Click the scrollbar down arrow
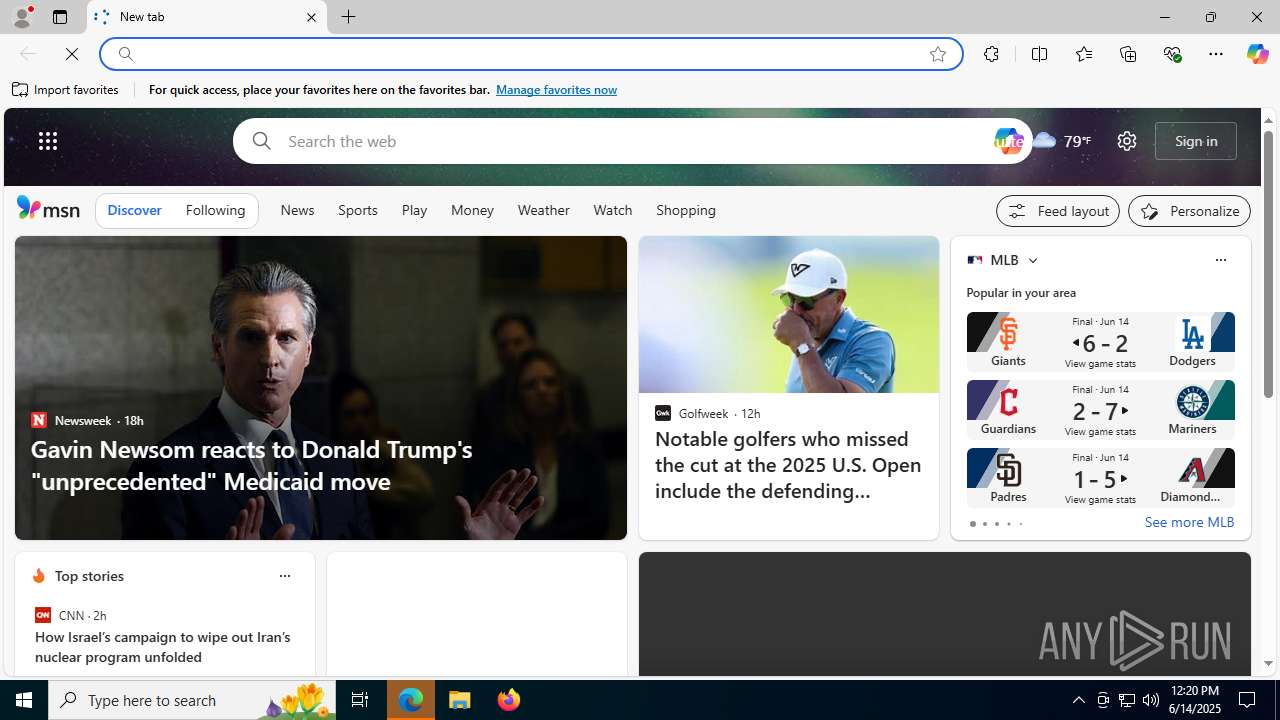The image size is (1280, 720). click(1268, 663)
